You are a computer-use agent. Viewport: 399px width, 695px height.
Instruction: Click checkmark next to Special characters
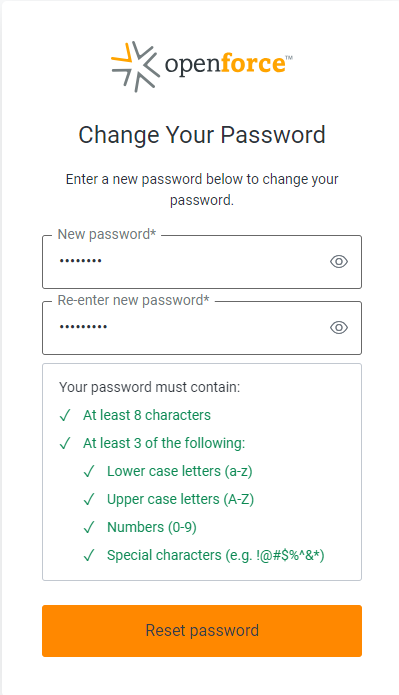[x=89, y=555]
